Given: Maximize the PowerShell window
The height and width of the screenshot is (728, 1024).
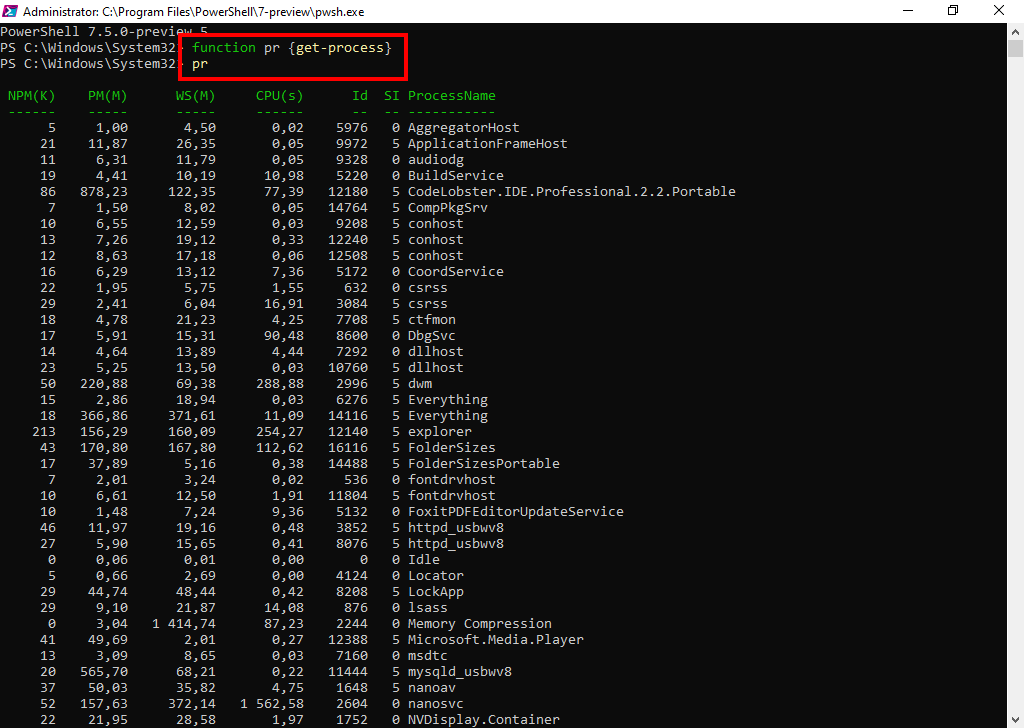Looking at the screenshot, I should pyautogui.click(x=953, y=11).
